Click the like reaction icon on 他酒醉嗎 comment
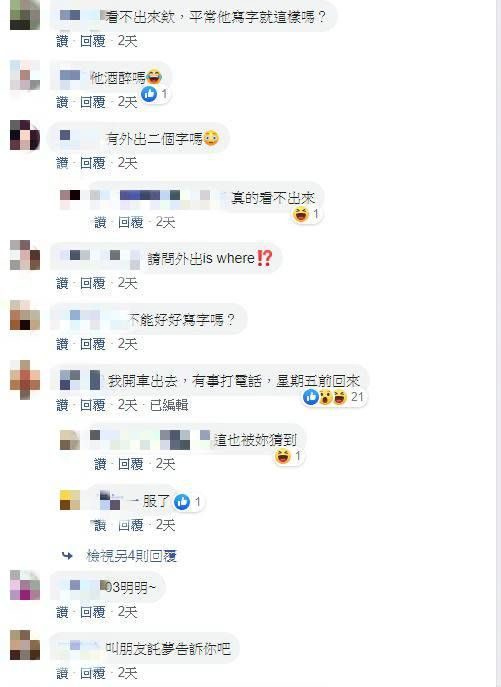501x687 pixels. point(149,94)
